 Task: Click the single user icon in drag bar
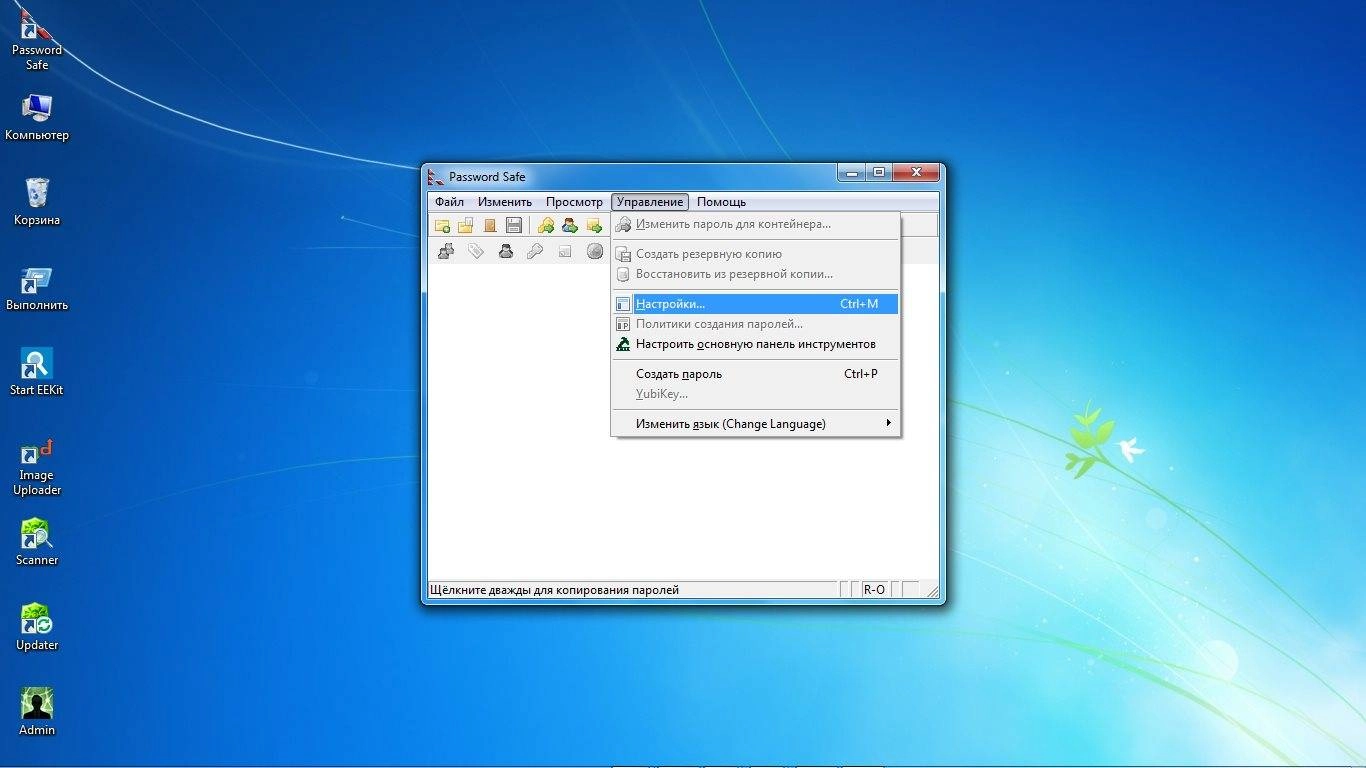pyautogui.click(x=506, y=251)
